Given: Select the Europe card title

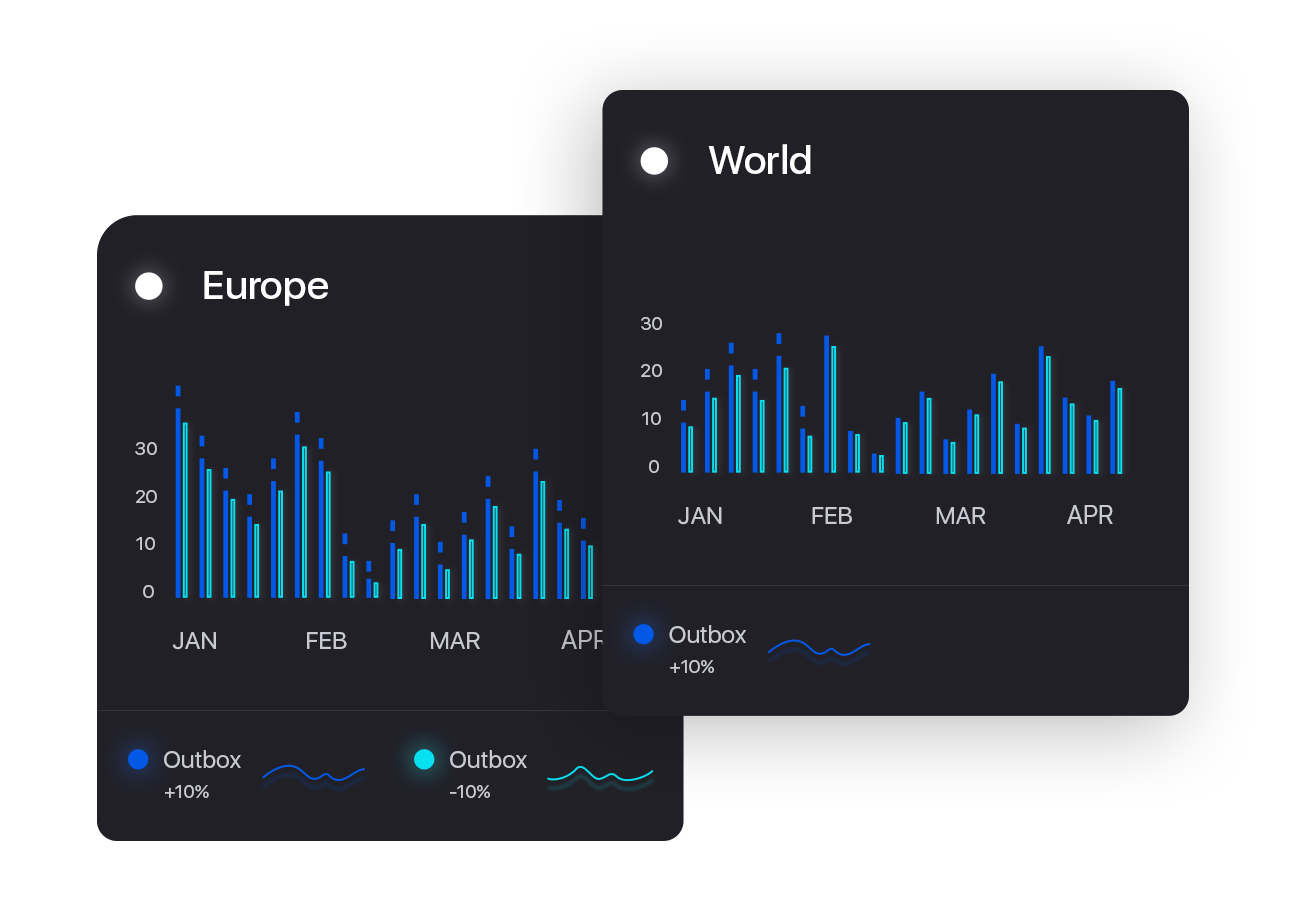Looking at the screenshot, I should point(265,286).
